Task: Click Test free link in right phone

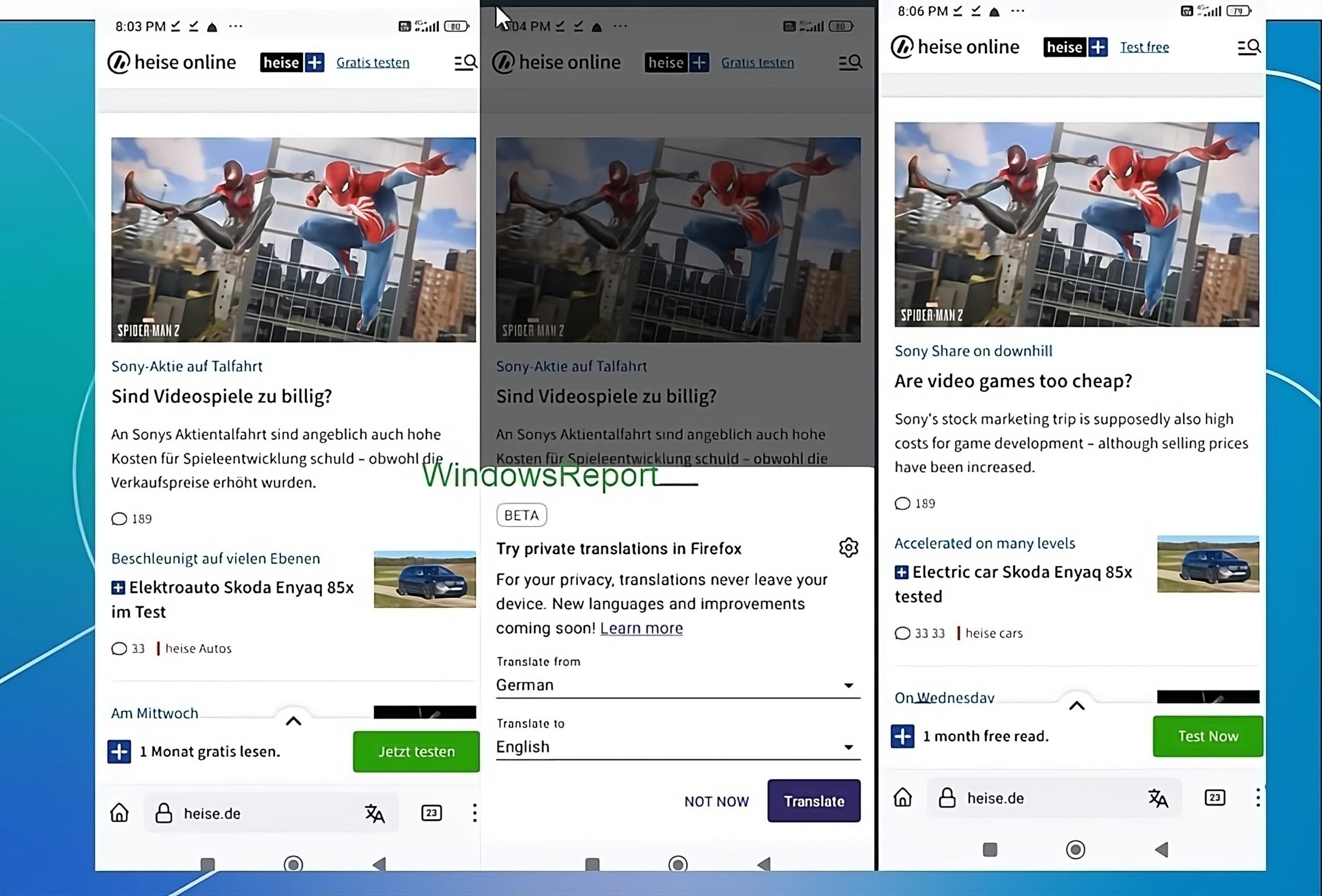Action: point(1144,47)
